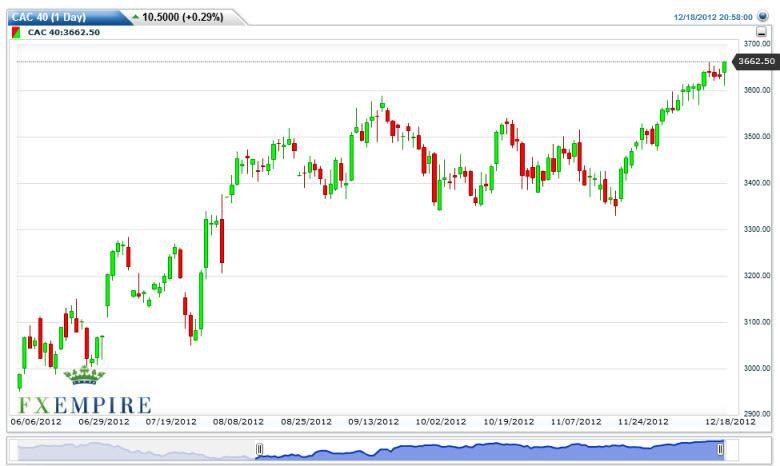Click the red-green CAC 40 legend icon
The width and height of the screenshot is (780, 466).
pos(16,32)
